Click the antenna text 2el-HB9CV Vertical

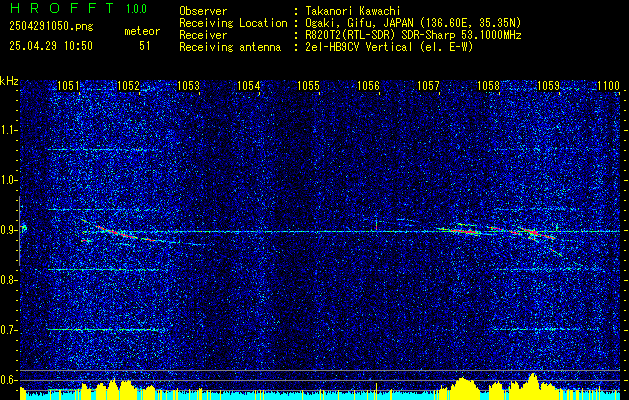tap(359, 47)
